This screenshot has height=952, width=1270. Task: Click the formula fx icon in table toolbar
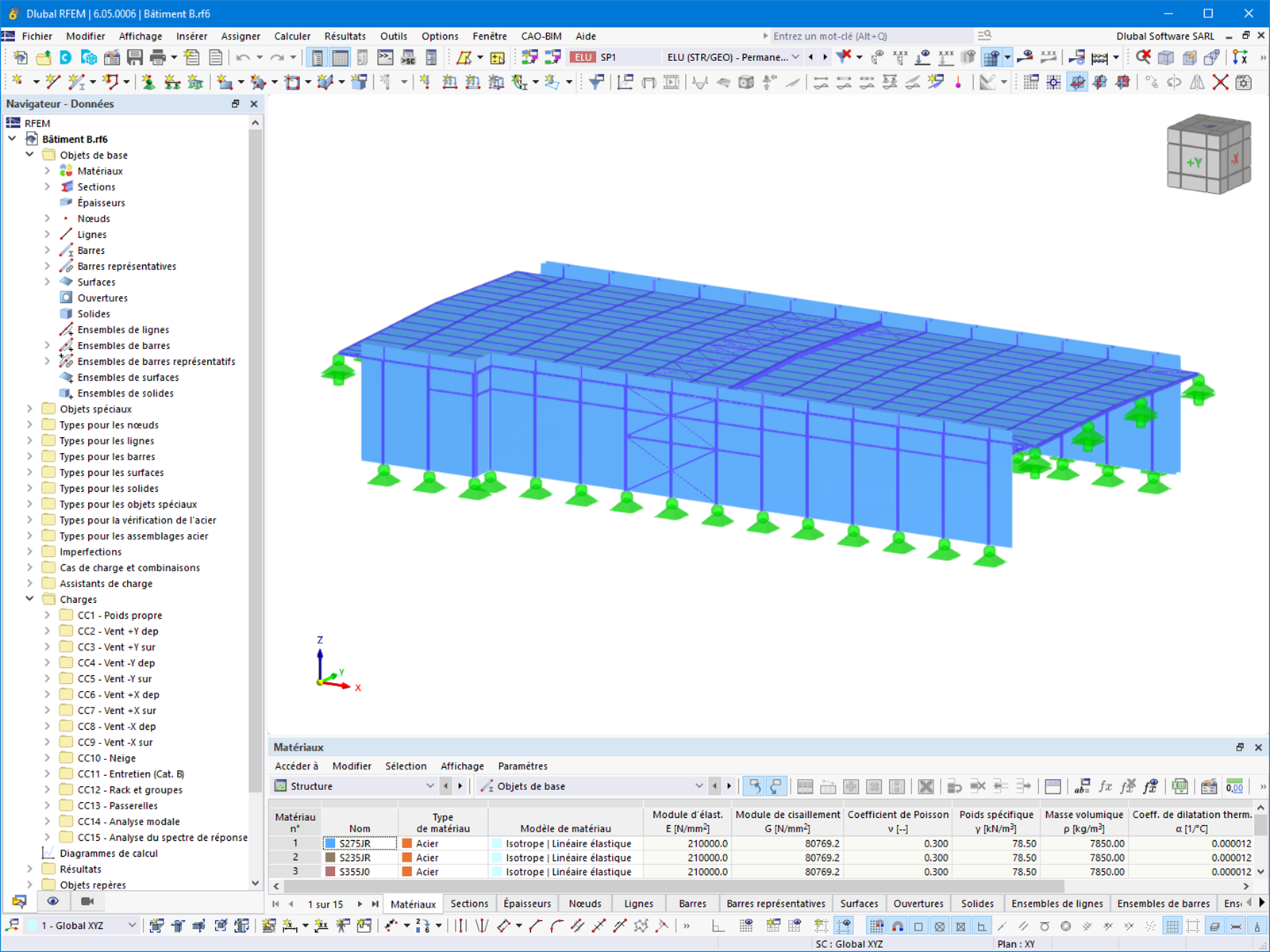point(1105,786)
